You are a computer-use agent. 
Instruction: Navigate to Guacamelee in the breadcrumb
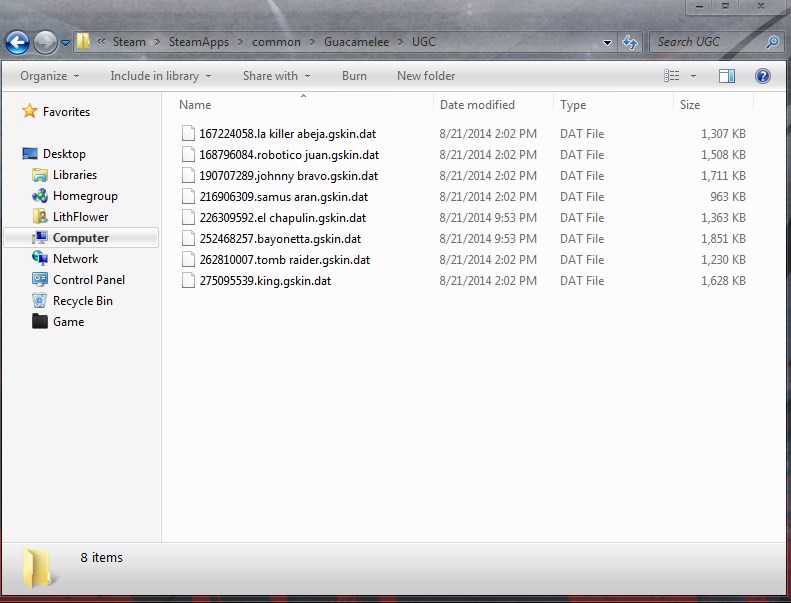click(356, 42)
